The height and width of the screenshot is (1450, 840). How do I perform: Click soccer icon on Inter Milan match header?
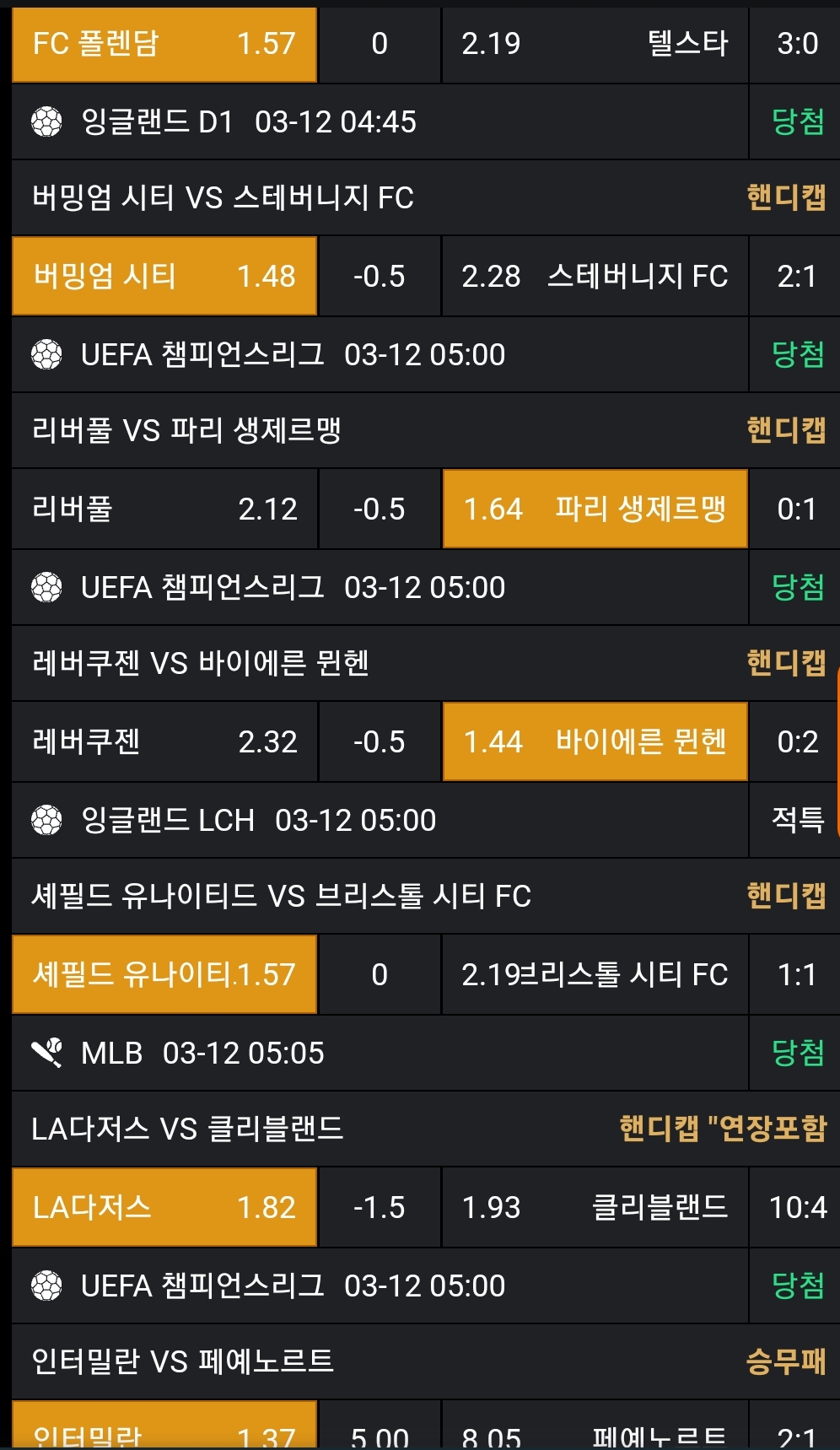pos(46,1286)
